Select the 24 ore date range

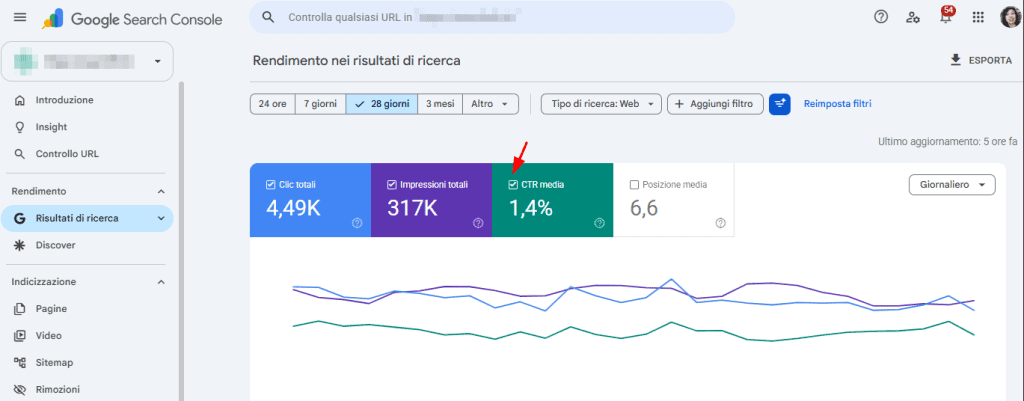point(272,104)
